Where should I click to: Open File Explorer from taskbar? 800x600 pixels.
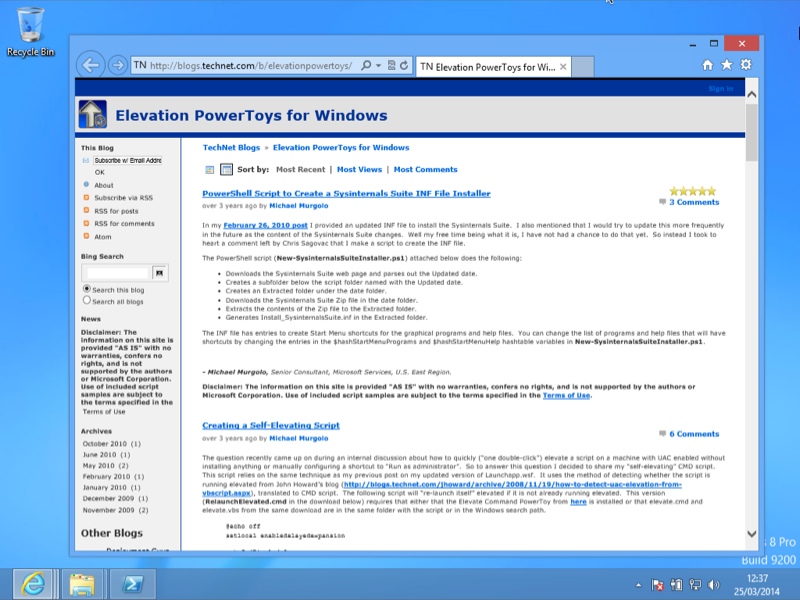pyautogui.click(x=82, y=585)
